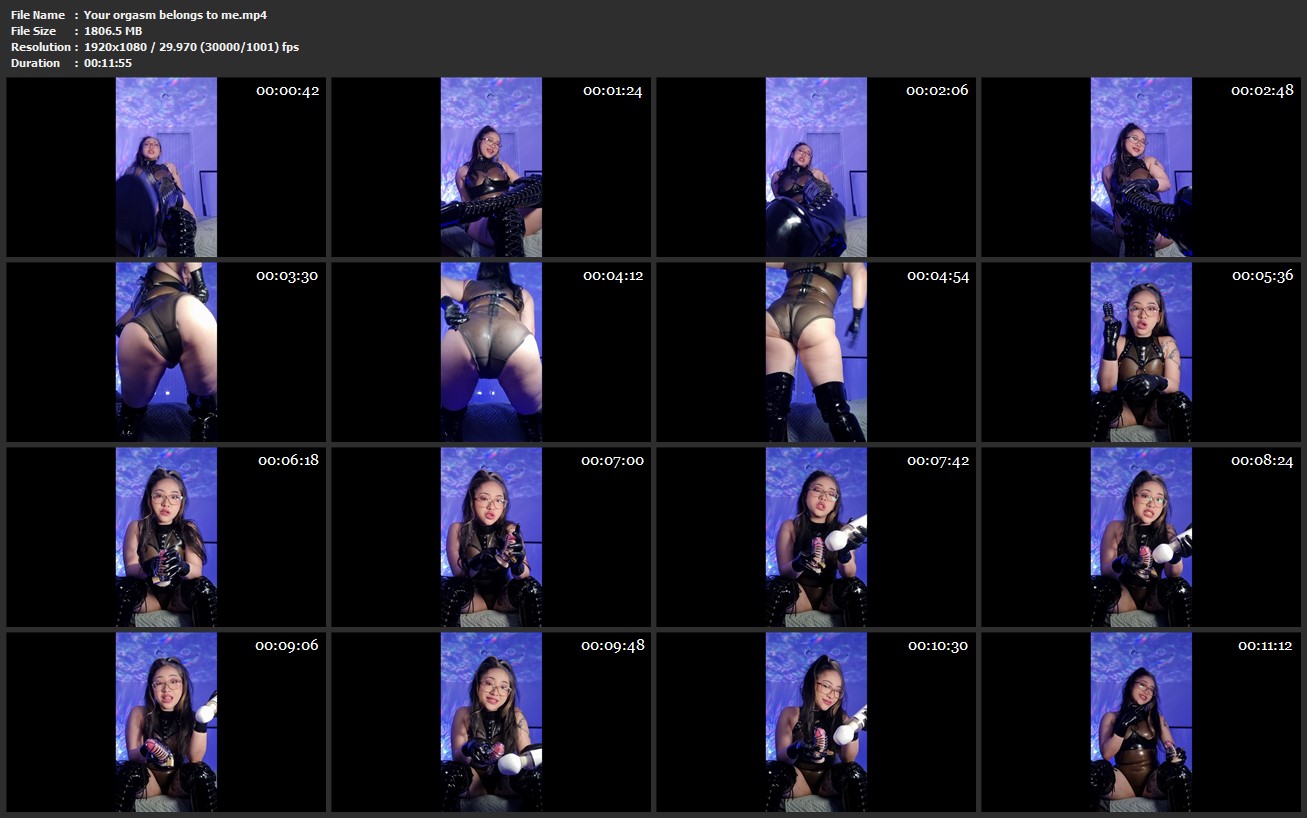The image size is (1307, 818).
Task: Open the thumbnail frame stamped 00:06:18
Action: click(x=166, y=537)
